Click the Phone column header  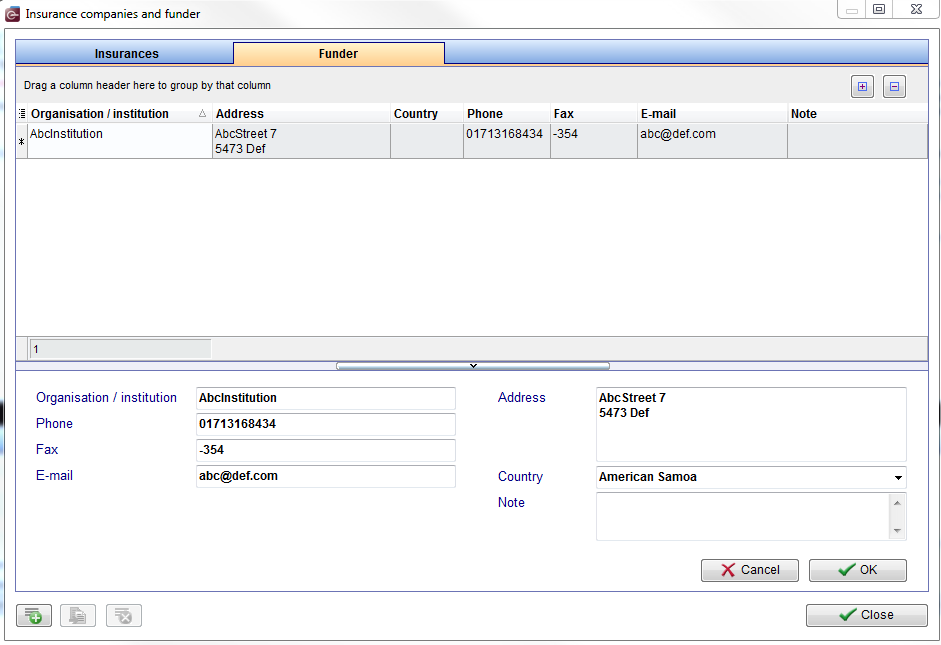[507, 113]
